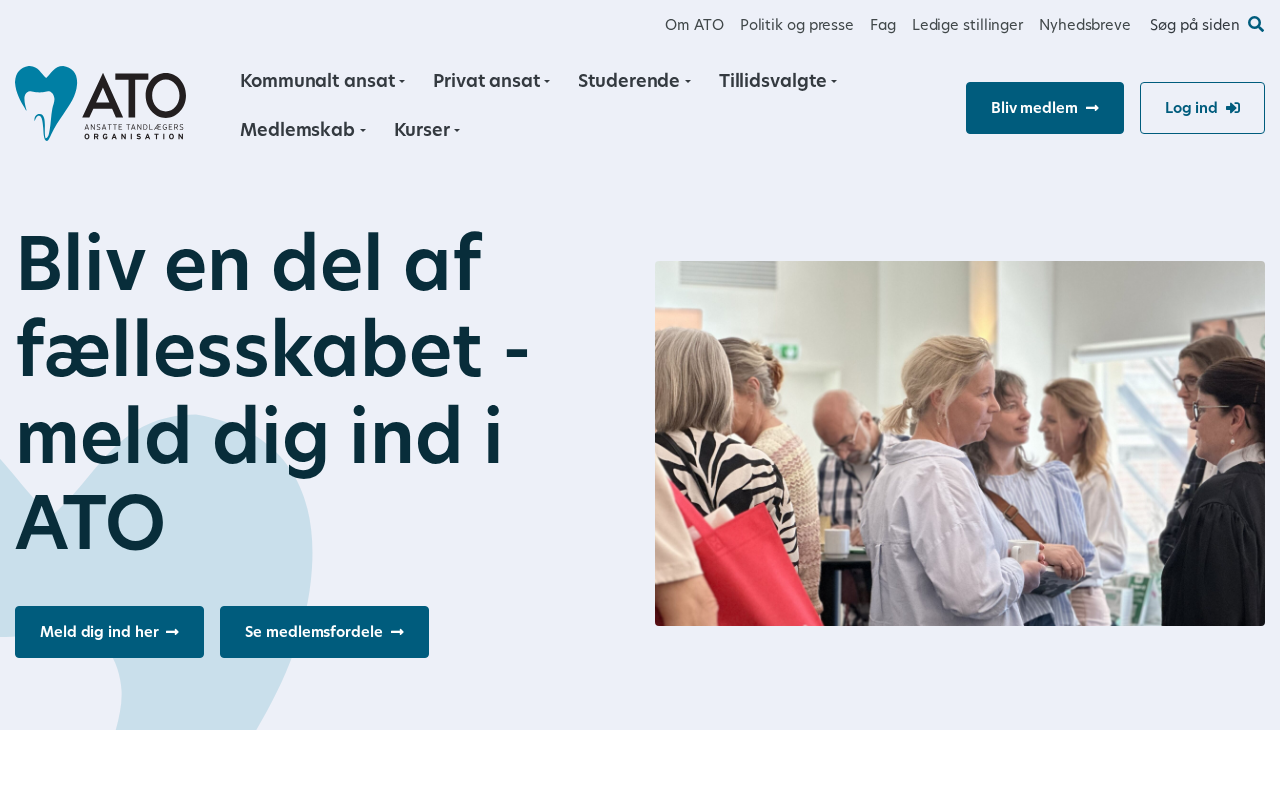
Task: Go to Politik og presse
Action: (797, 24)
